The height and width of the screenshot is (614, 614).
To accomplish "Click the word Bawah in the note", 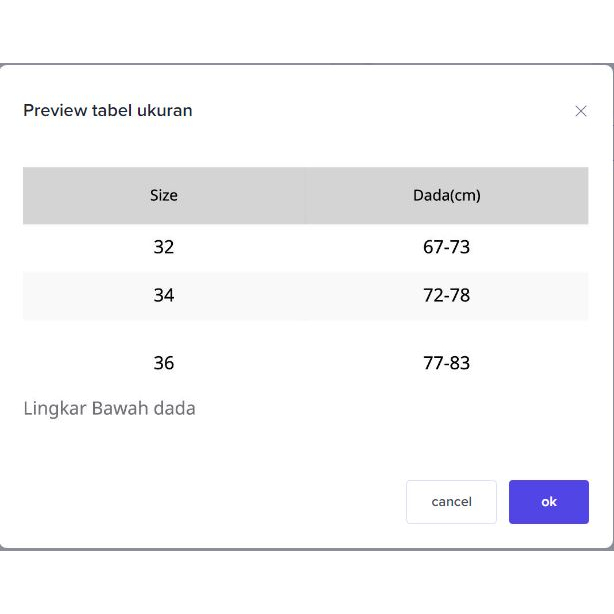I will pyautogui.click(x=119, y=409).
